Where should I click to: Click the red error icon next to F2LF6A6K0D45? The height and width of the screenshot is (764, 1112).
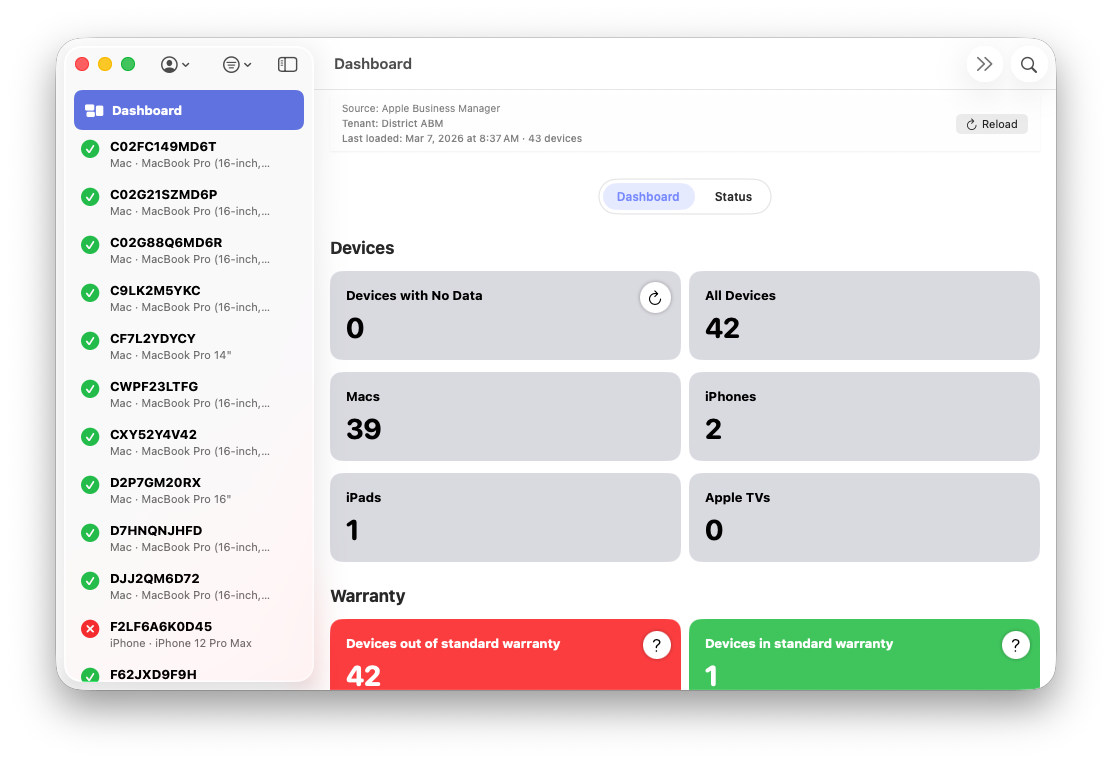[x=90, y=628]
